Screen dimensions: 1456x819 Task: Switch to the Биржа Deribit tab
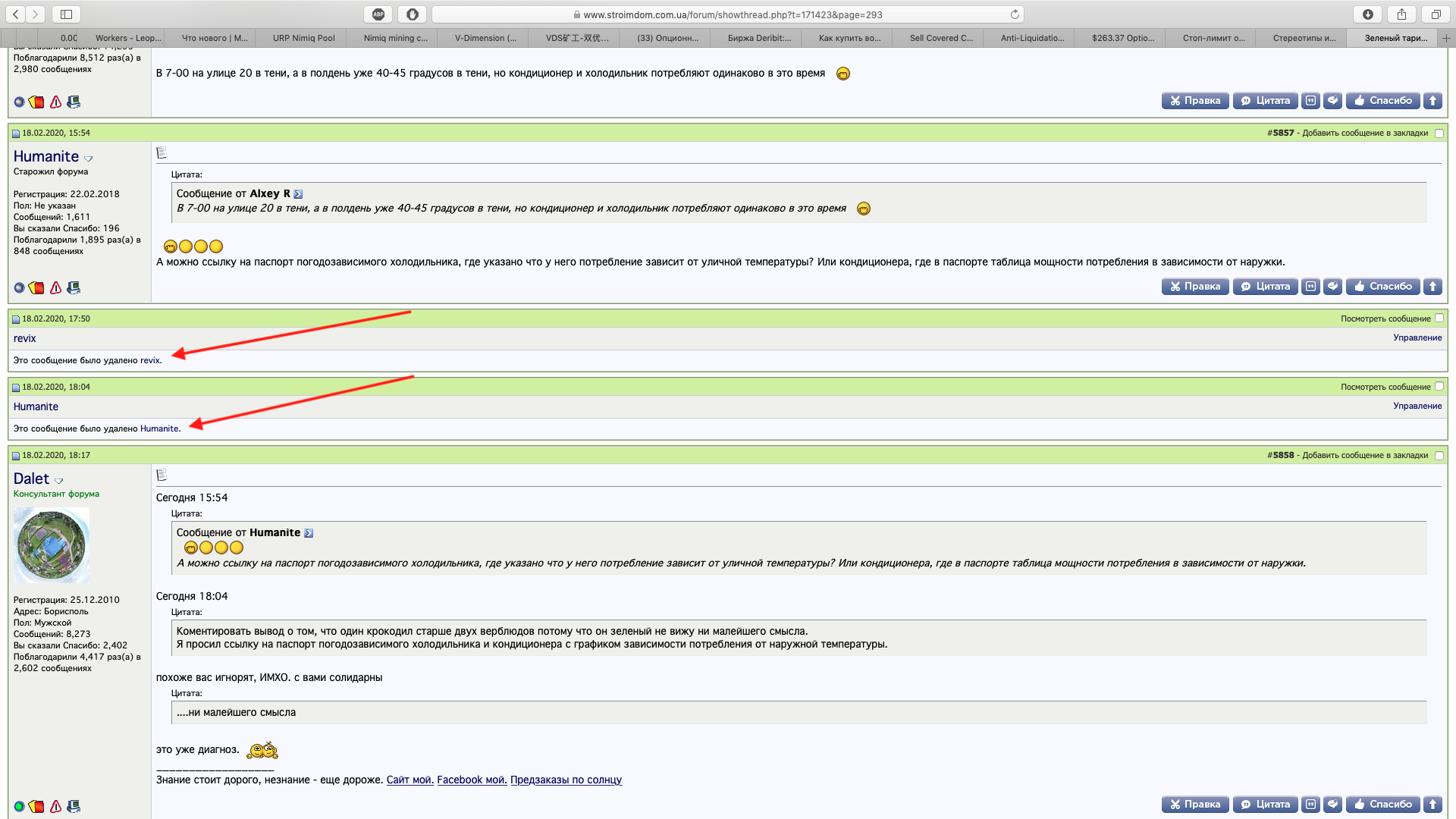(x=759, y=38)
